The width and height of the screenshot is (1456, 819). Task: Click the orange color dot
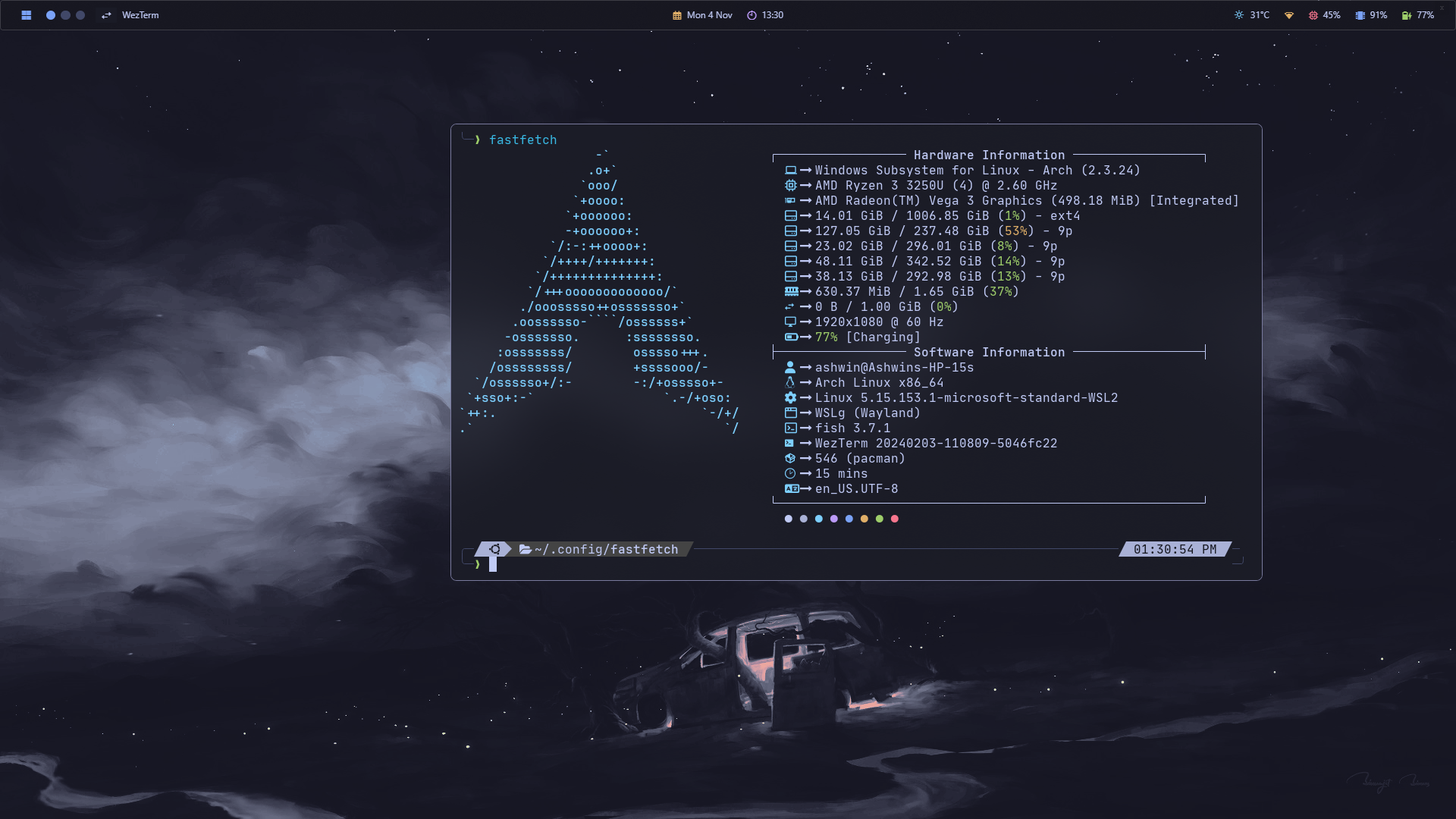click(864, 519)
